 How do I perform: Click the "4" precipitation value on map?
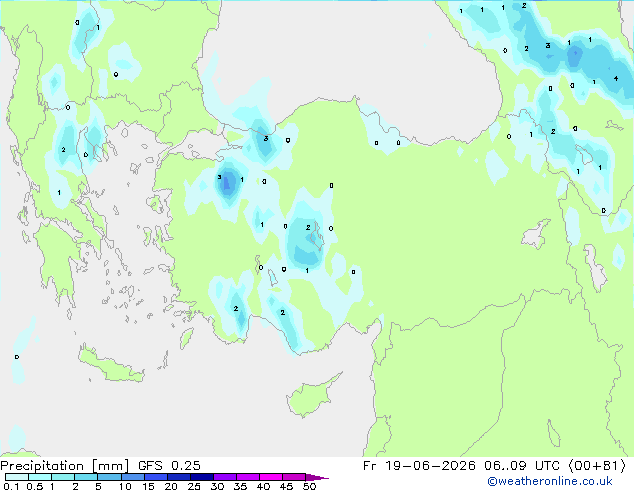click(x=616, y=78)
